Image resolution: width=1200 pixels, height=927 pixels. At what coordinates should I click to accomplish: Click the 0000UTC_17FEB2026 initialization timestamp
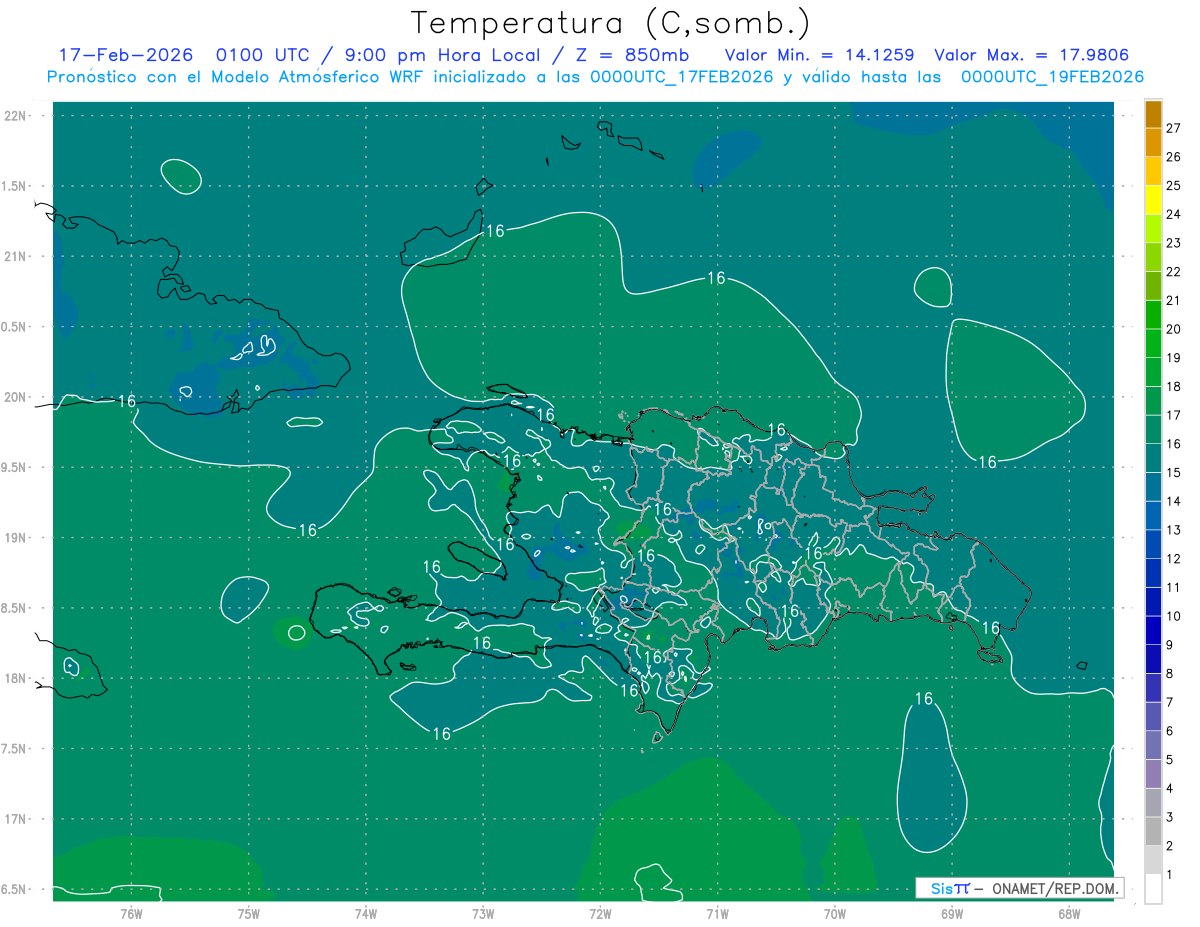682,77
